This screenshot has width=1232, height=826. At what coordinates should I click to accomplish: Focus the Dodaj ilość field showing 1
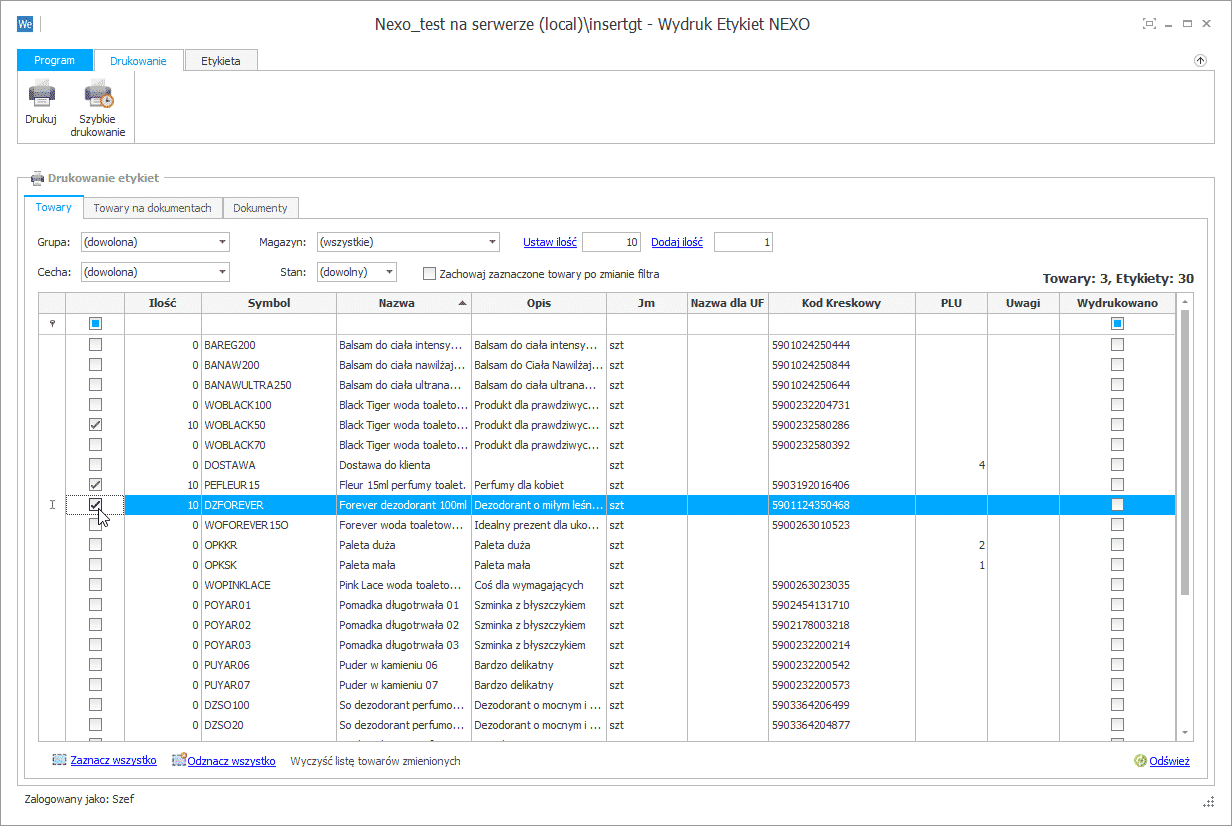pyautogui.click(x=743, y=242)
